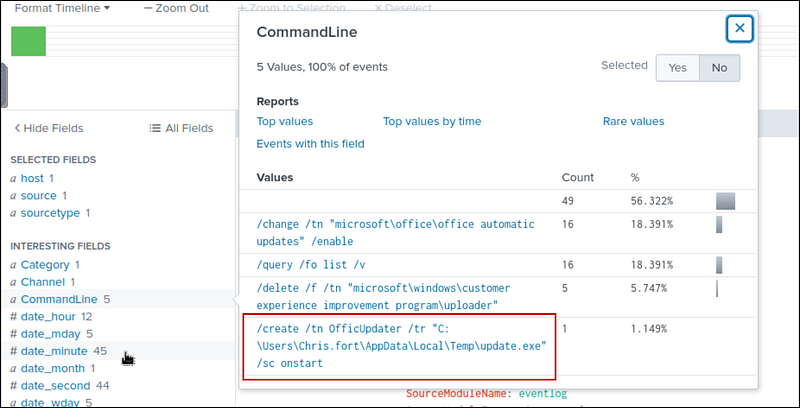Screen dimensions: 800x408
Task: Open the sourcetype selected field
Action: tap(50, 213)
